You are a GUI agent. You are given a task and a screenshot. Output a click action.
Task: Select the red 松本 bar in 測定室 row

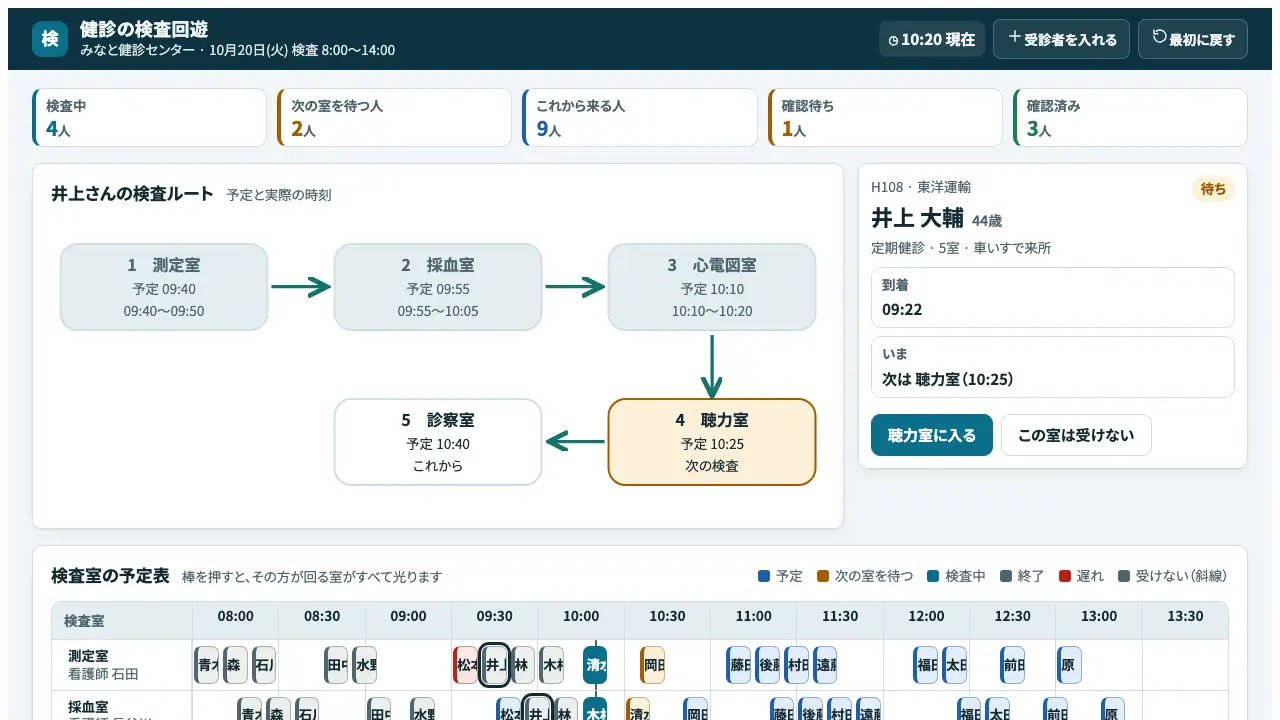tap(466, 665)
